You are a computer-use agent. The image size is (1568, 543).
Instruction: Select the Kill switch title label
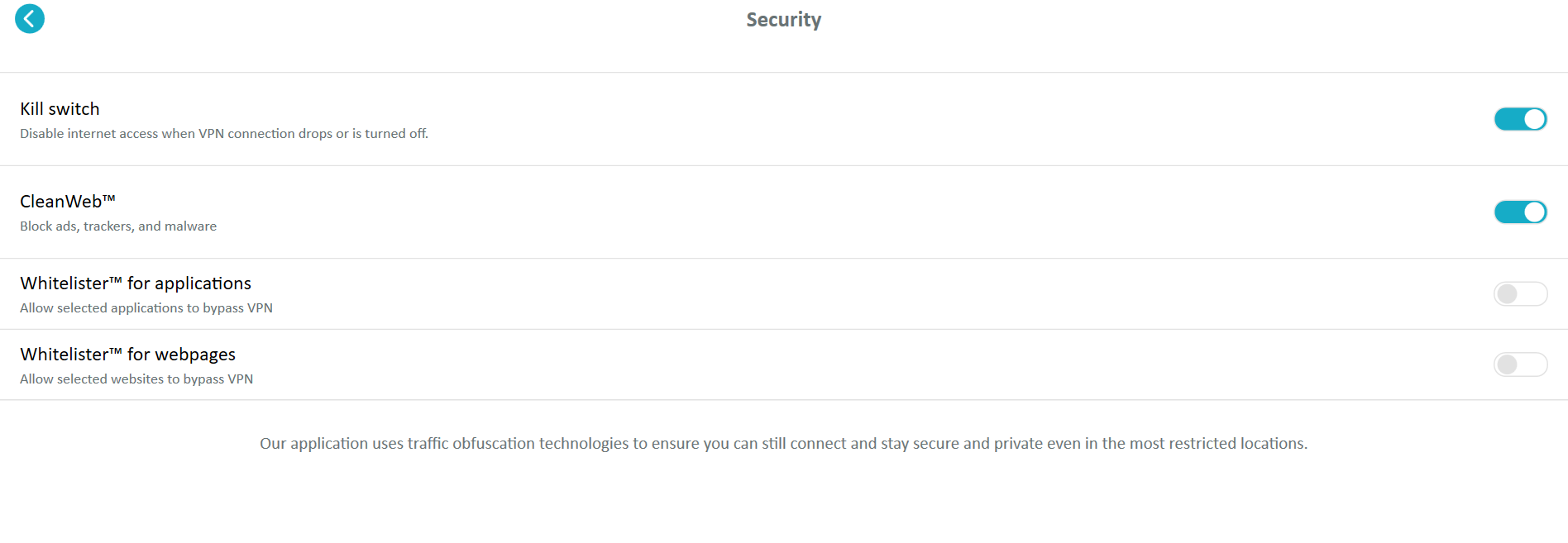pyautogui.click(x=60, y=109)
